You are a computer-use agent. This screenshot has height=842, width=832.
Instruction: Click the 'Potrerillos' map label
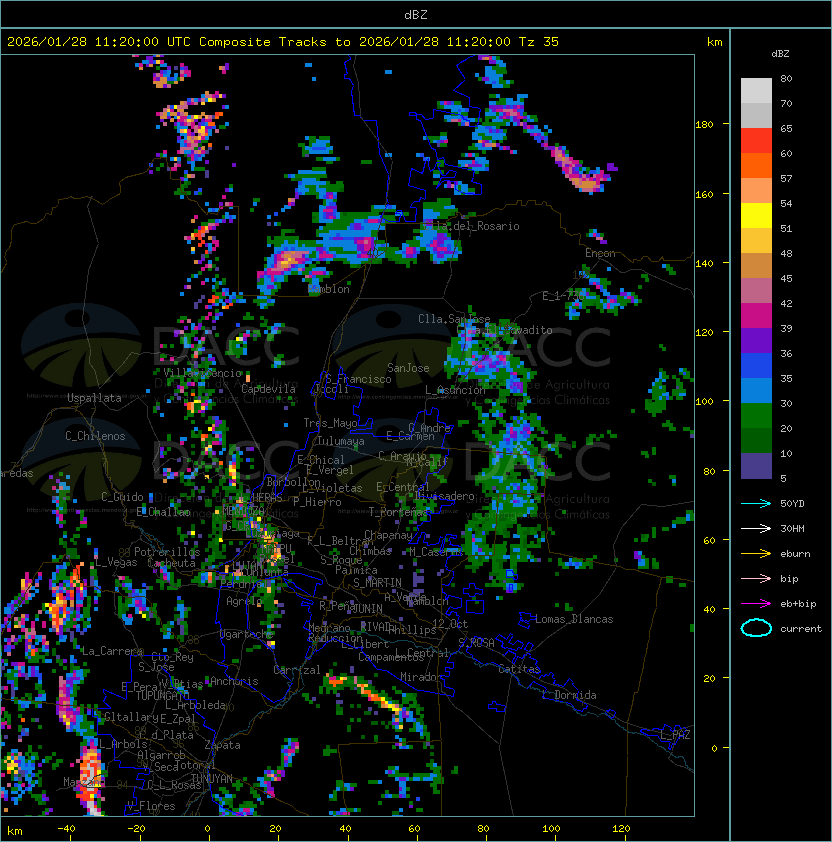pyautogui.click(x=167, y=552)
